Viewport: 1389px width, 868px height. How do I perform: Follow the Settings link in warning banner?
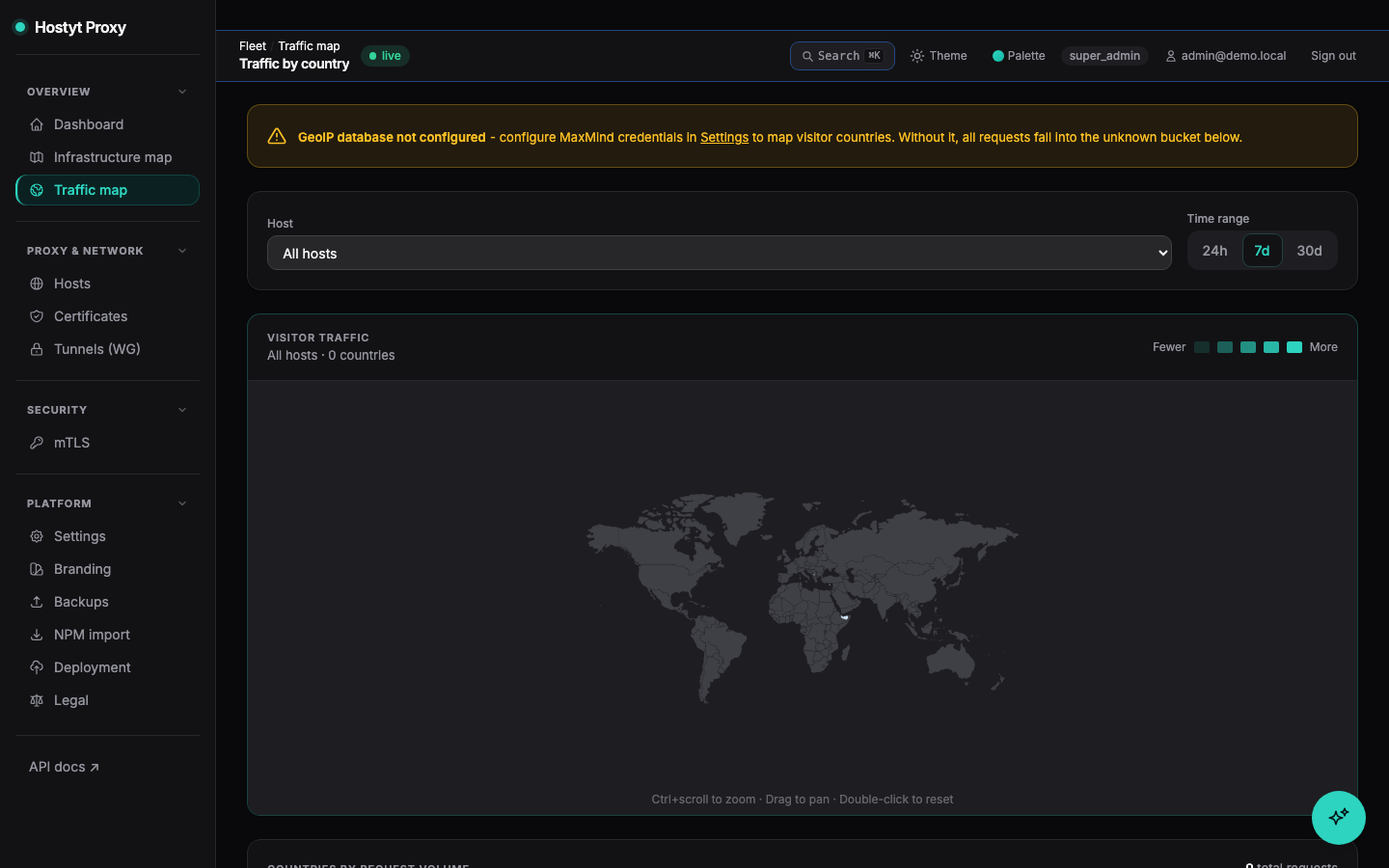click(x=724, y=137)
